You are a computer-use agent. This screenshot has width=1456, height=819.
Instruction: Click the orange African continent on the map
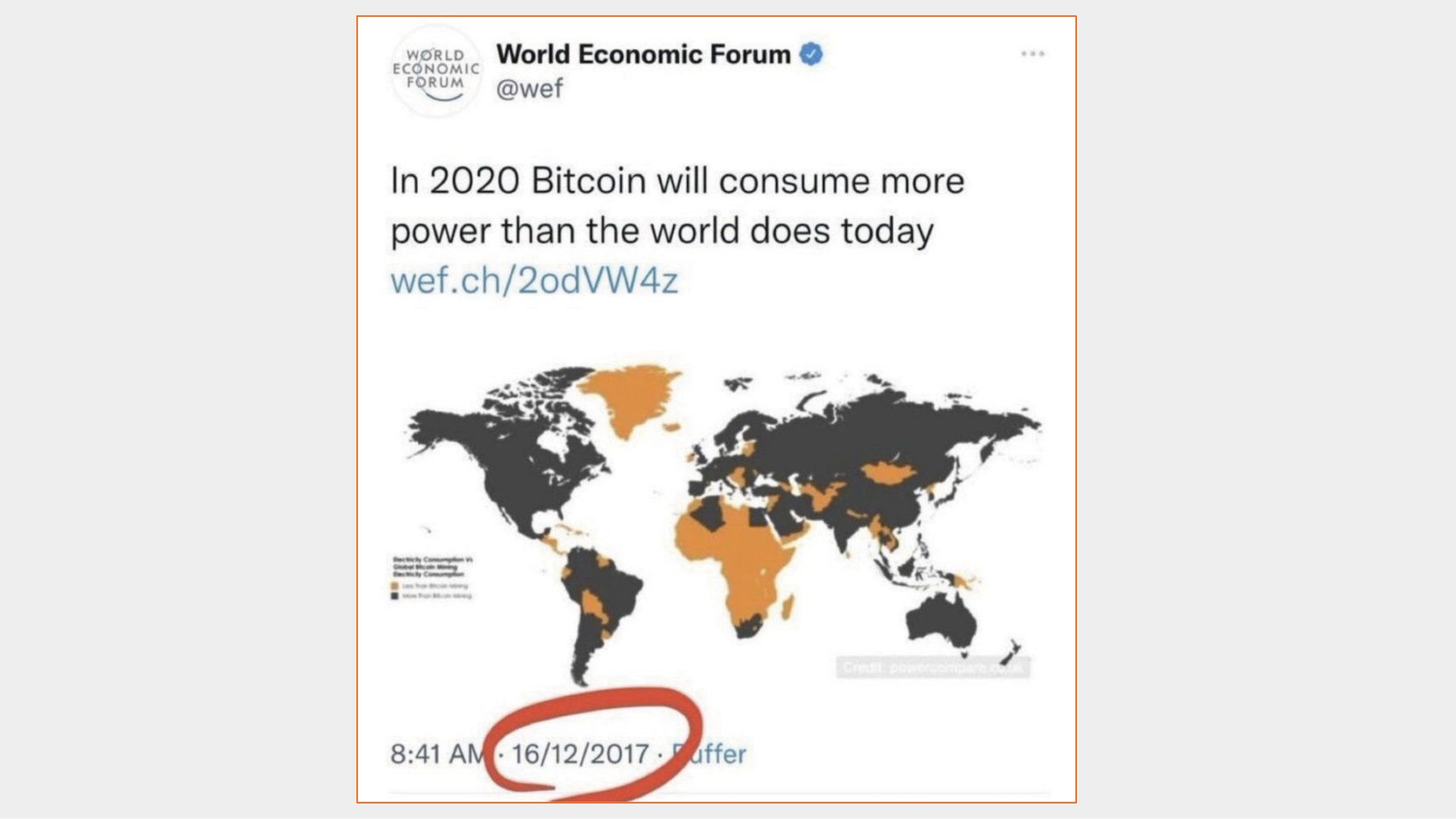coord(739,556)
